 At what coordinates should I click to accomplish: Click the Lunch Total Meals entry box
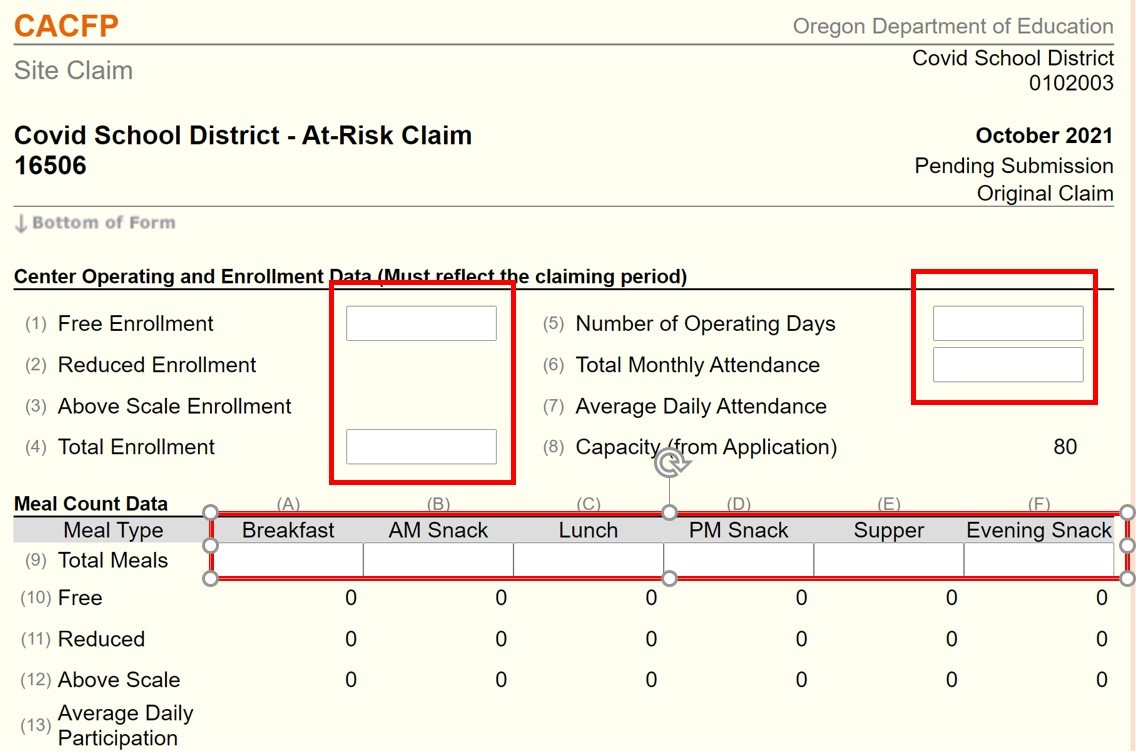(588, 560)
